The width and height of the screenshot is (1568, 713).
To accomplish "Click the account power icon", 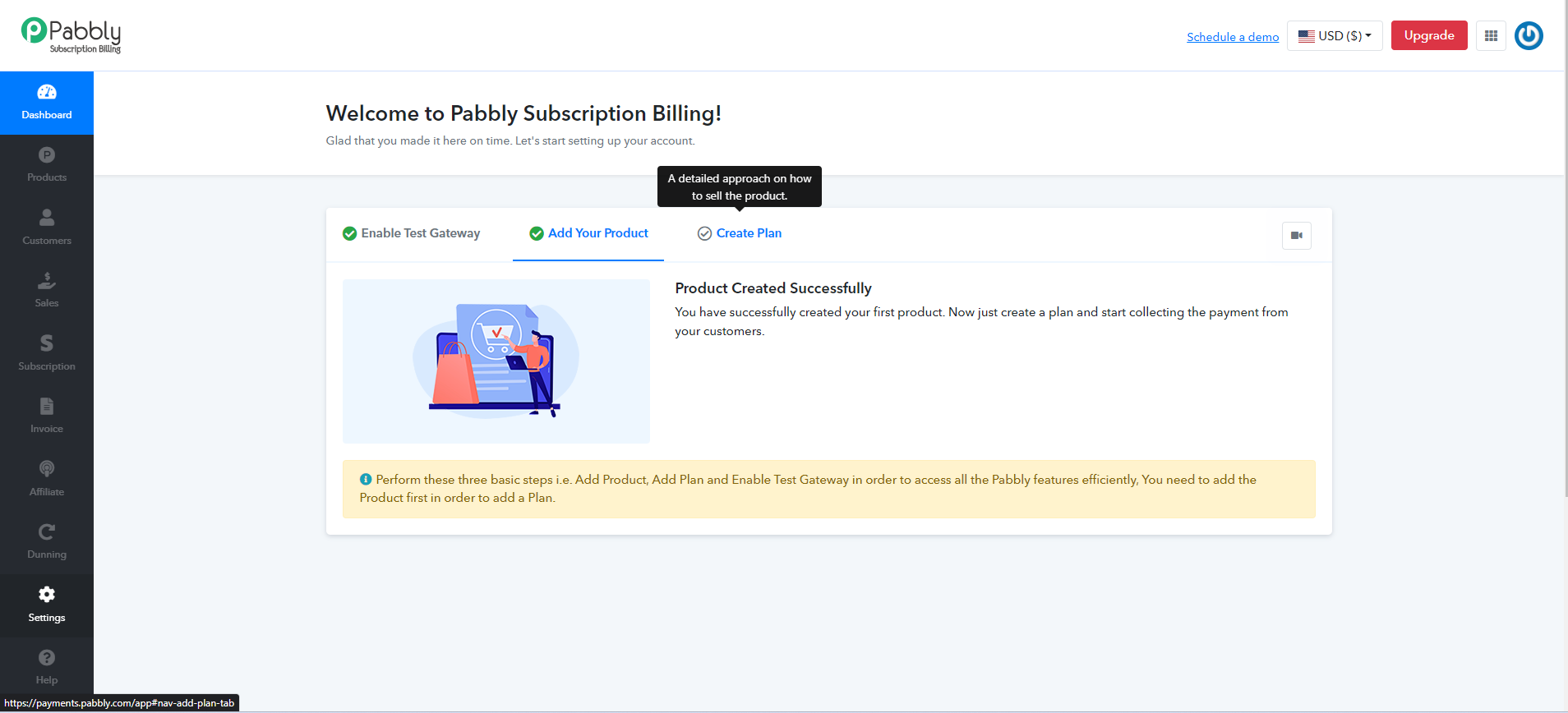I will click(x=1529, y=35).
